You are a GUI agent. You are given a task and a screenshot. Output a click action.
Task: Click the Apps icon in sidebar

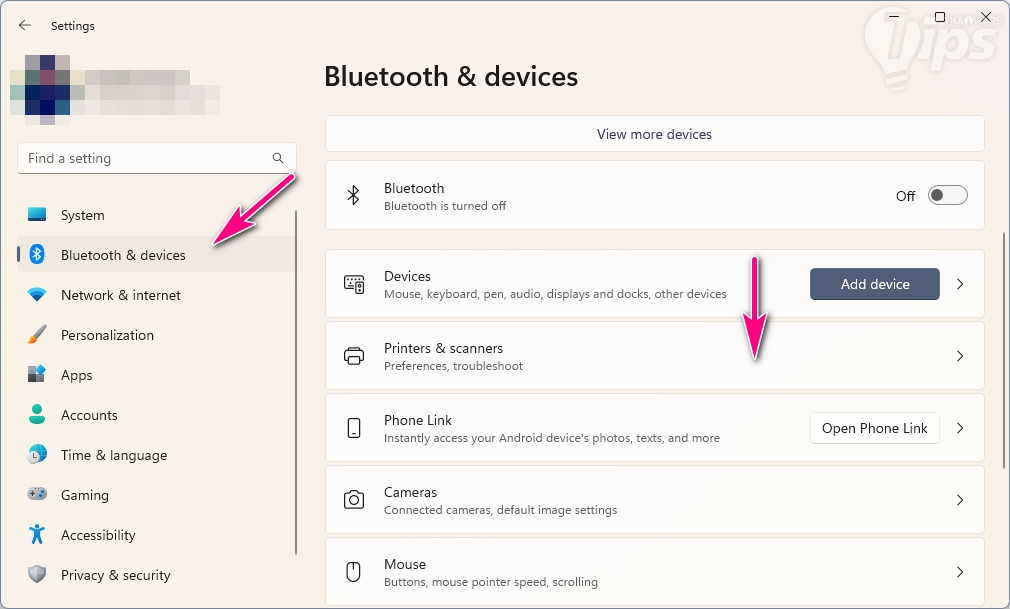tap(37, 375)
